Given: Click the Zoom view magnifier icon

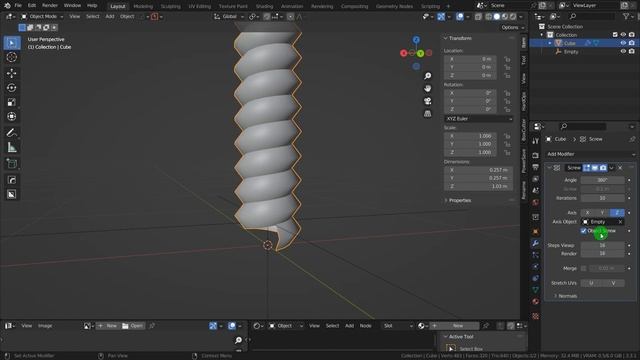Looking at the screenshot, I should [x=427, y=76].
